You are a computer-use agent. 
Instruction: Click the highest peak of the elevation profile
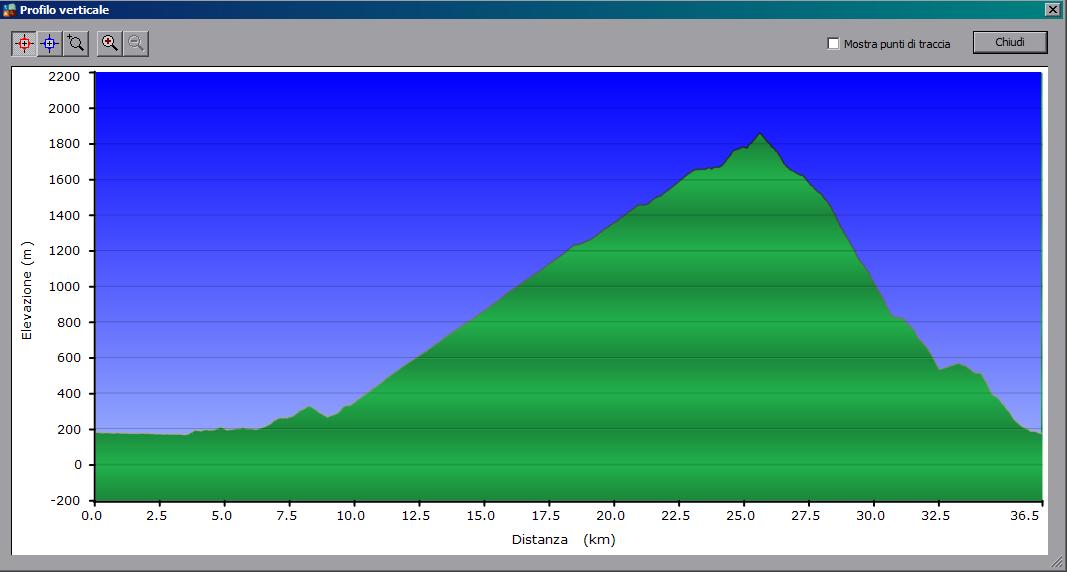coord(760,134)
